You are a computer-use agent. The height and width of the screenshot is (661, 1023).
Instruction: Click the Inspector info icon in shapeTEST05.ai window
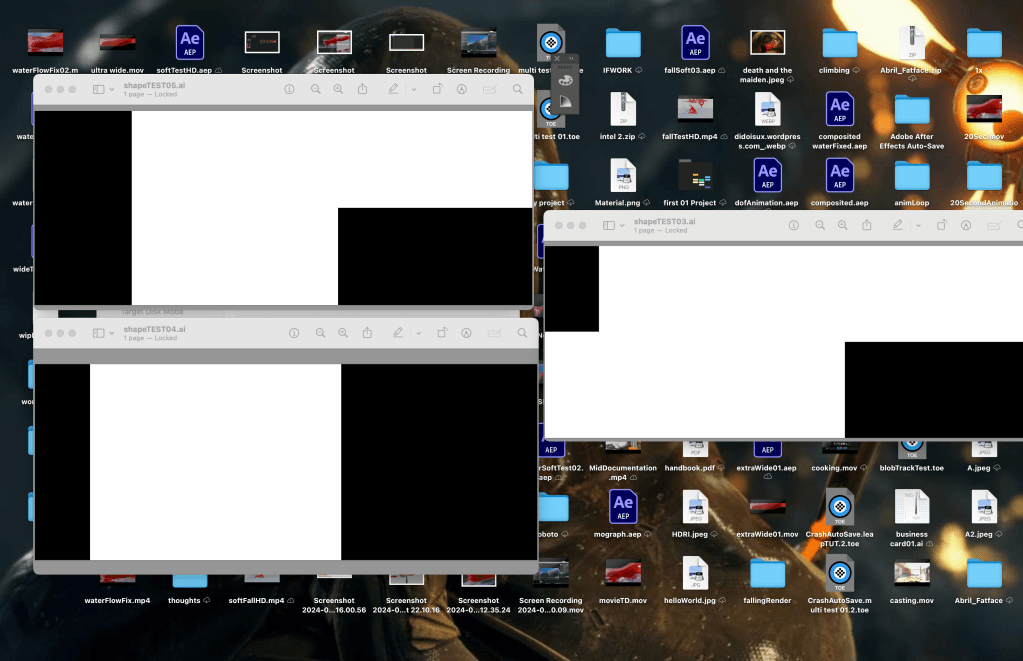click(290, 89)
